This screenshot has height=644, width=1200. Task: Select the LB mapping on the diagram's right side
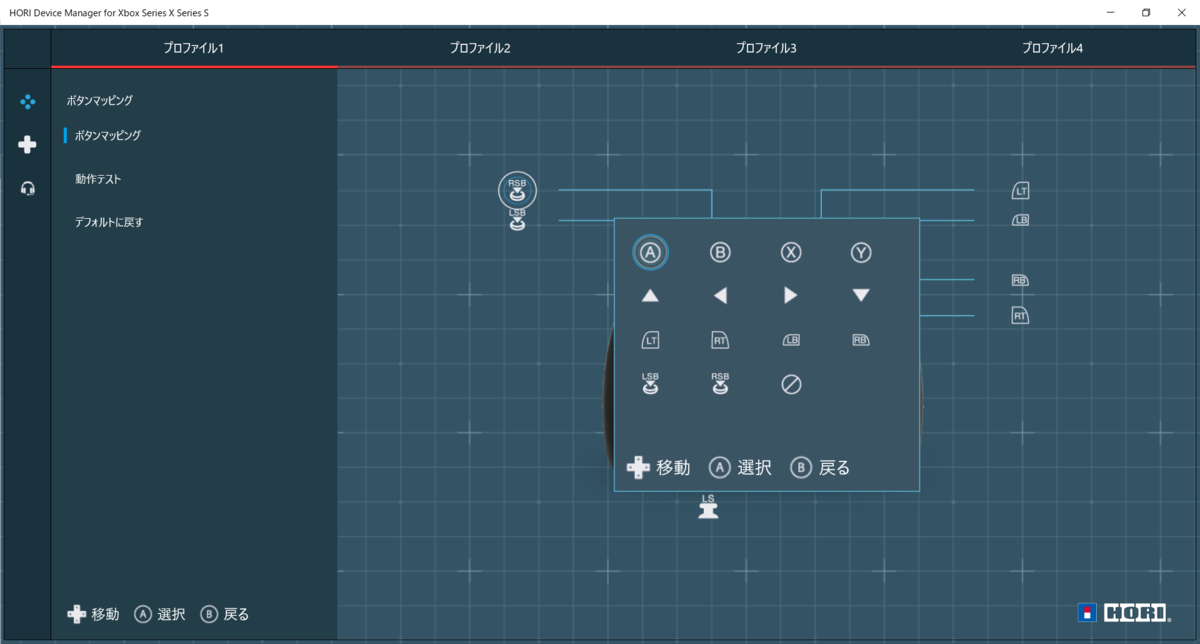click(1020, 220)
